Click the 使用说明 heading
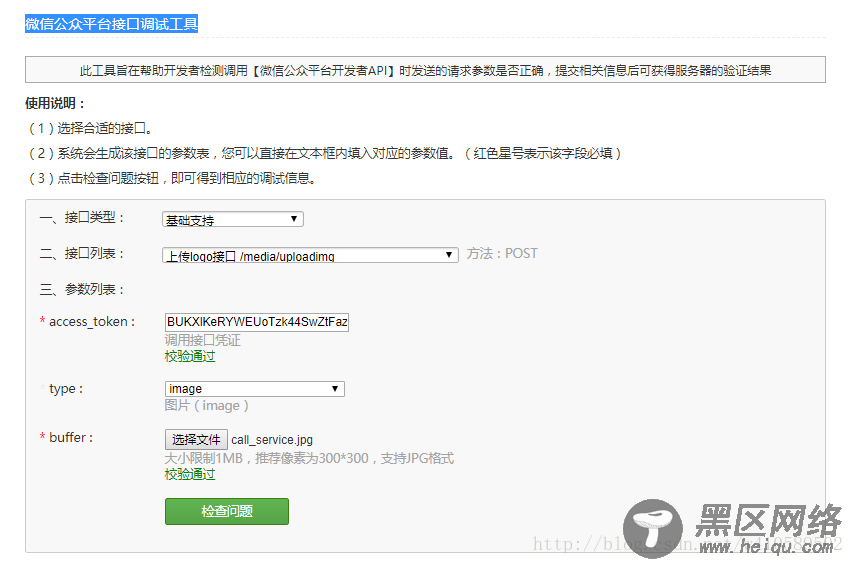The height and width of the screenshot is (564, 855). pyautogui.click(x=55, y=103)
